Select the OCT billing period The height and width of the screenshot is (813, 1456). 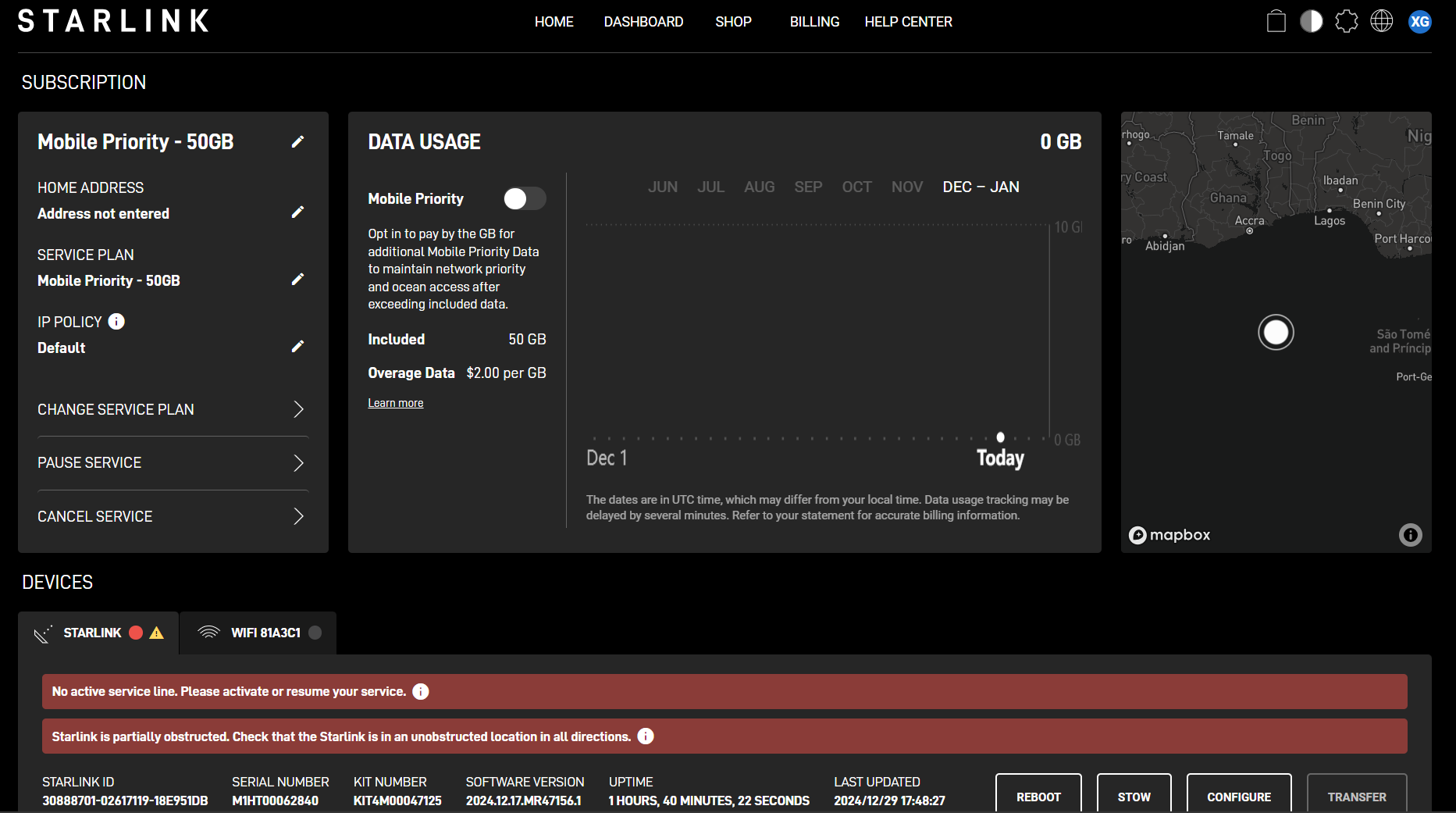[x=856, y=187]
